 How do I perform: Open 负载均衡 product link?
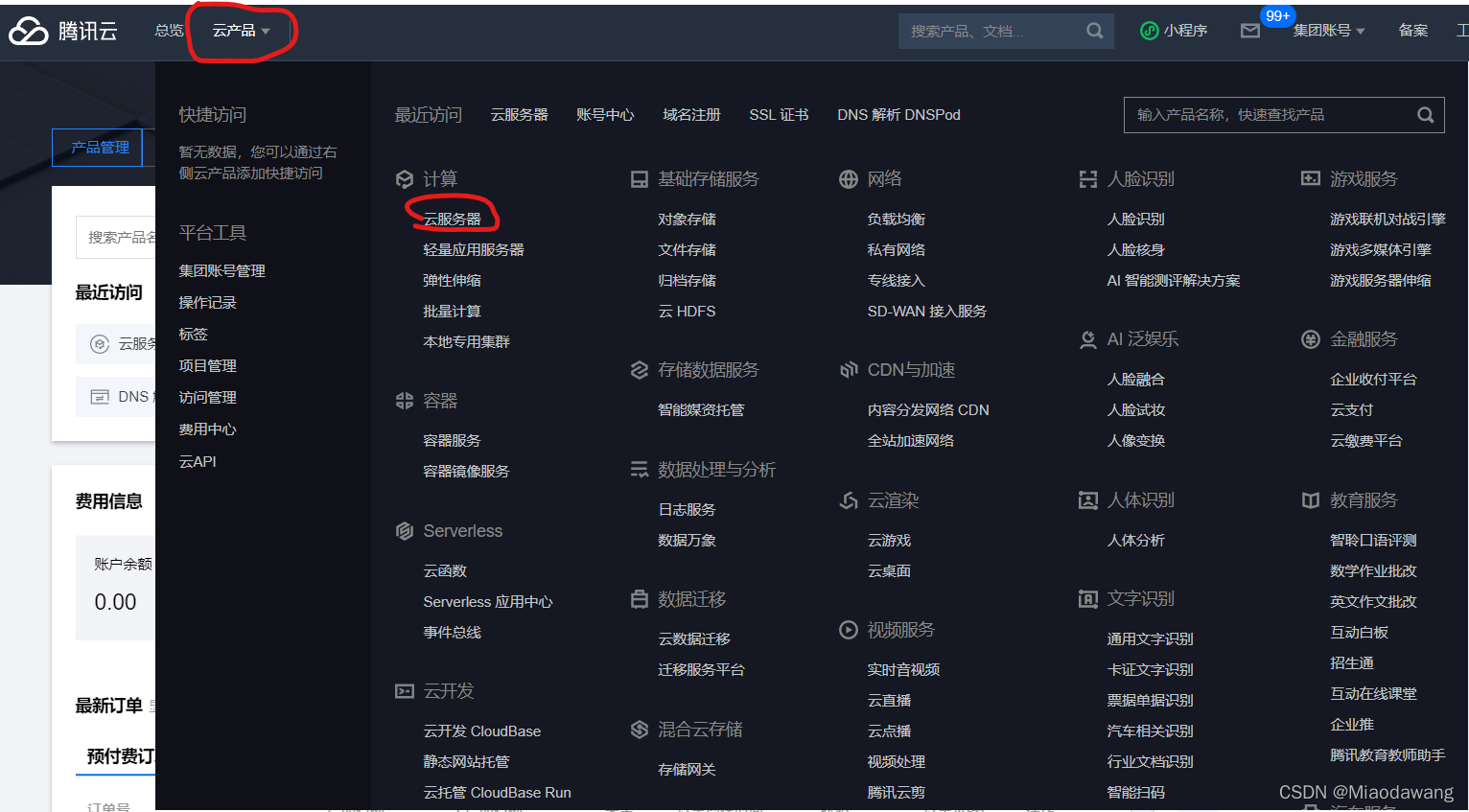tap(897, 220)
